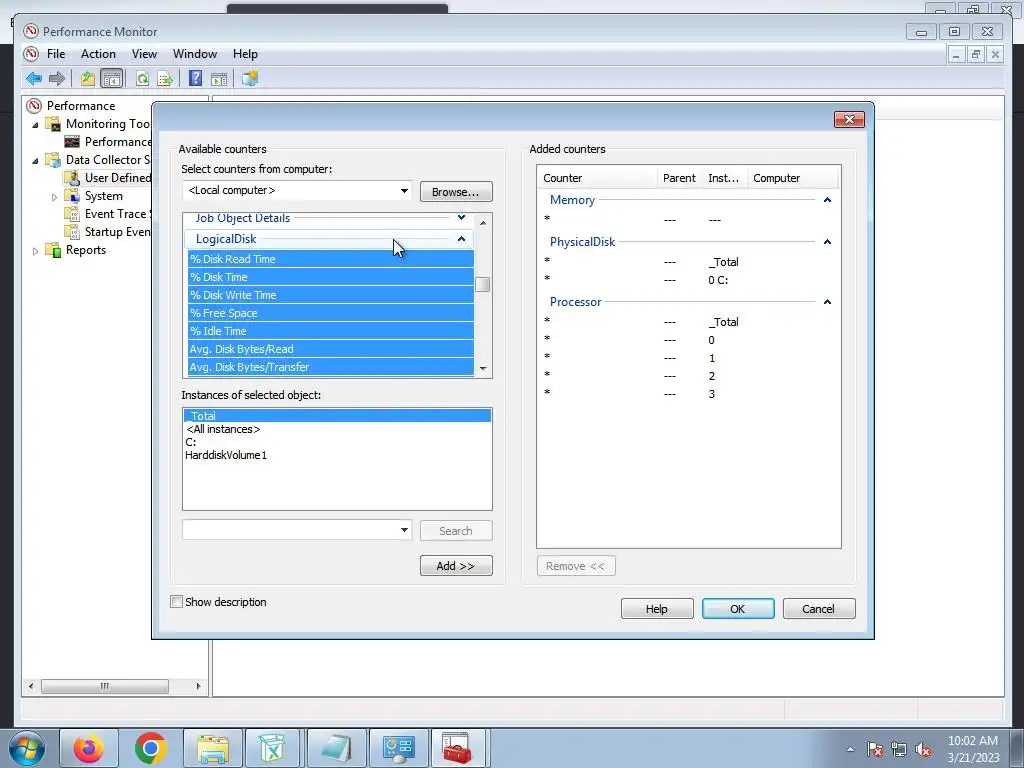Click the network tray icon

point(899,749)
